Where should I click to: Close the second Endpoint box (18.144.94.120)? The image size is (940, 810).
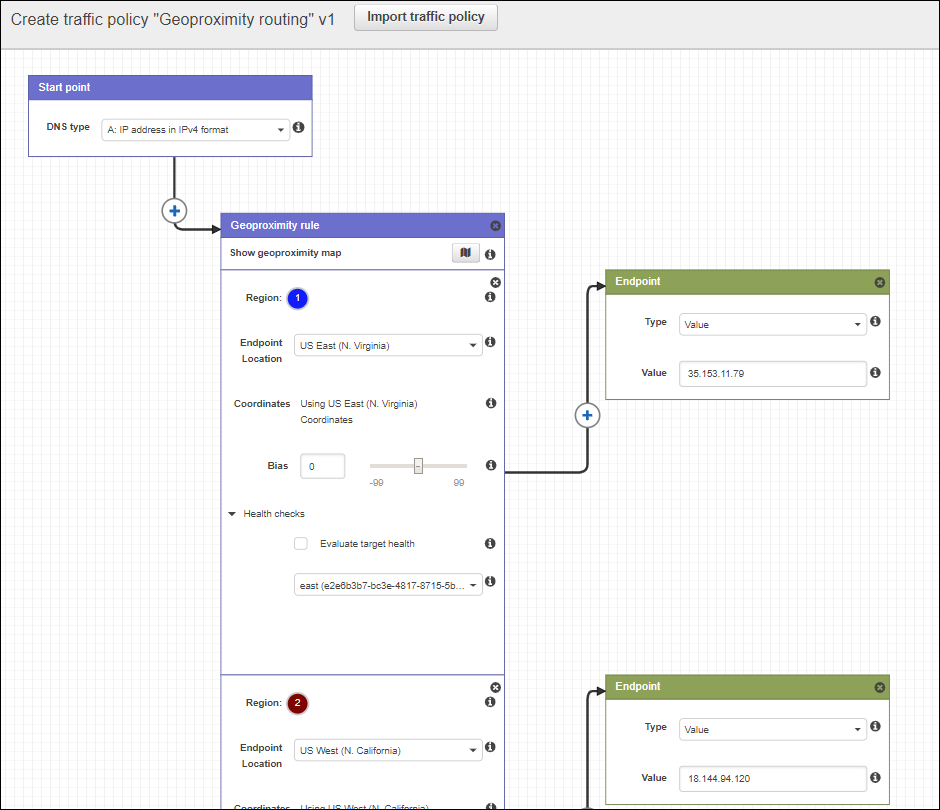tap(879, 688)
